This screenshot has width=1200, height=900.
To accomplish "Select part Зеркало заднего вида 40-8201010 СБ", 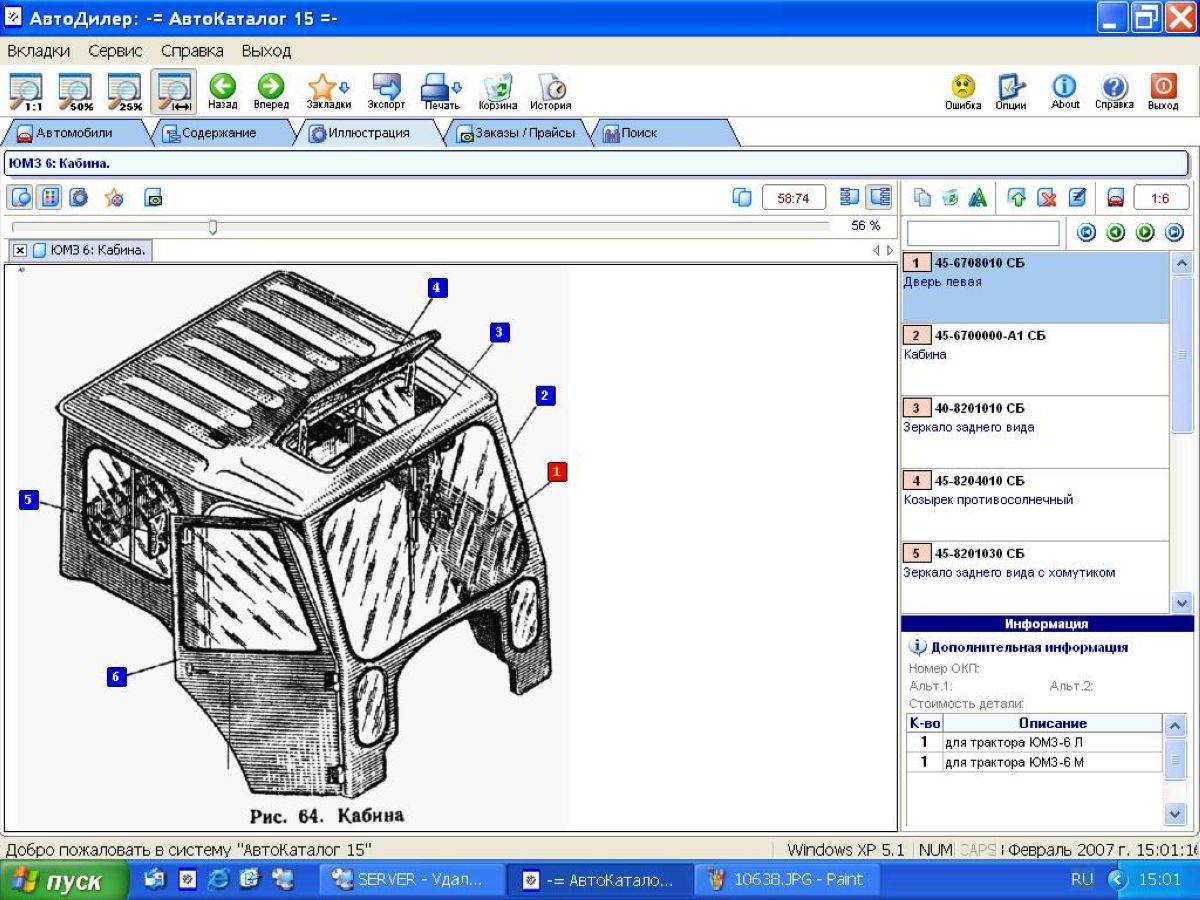I will click(1034, 433).
